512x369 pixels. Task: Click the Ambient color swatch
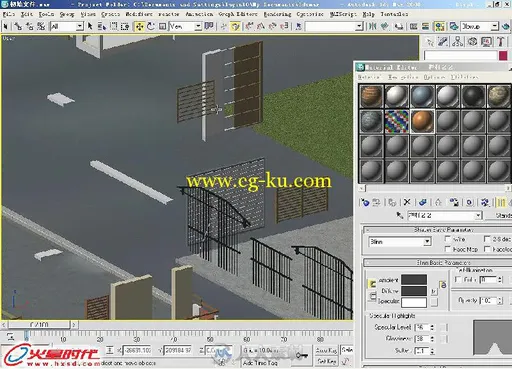[414, 279]
